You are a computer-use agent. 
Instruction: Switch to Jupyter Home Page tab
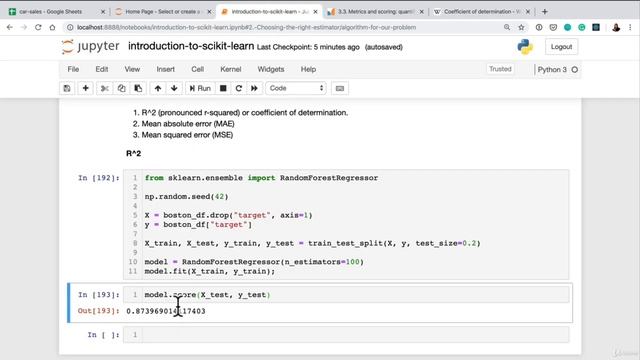click(162, 12)
